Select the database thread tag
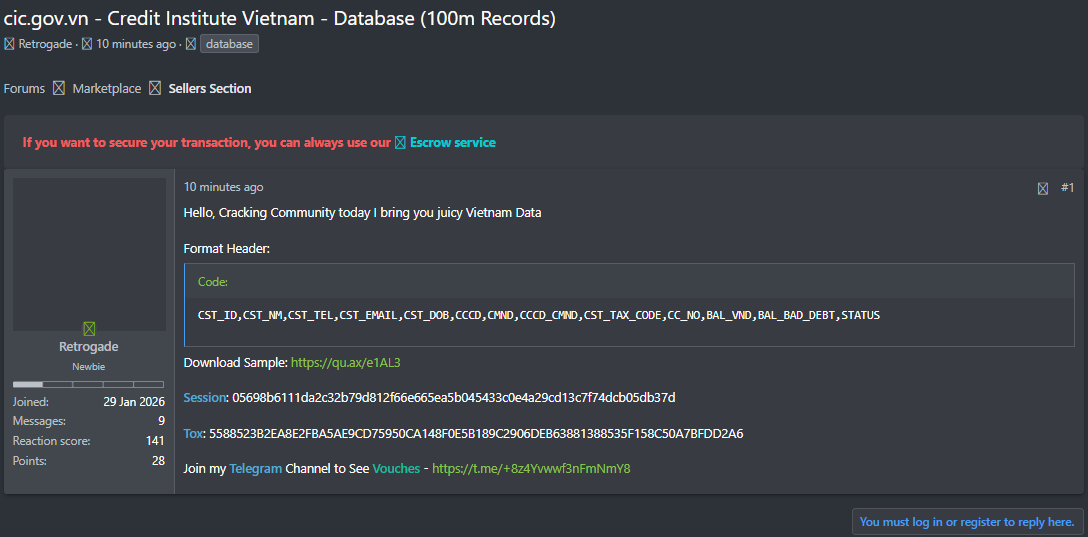 click(230, 44)
